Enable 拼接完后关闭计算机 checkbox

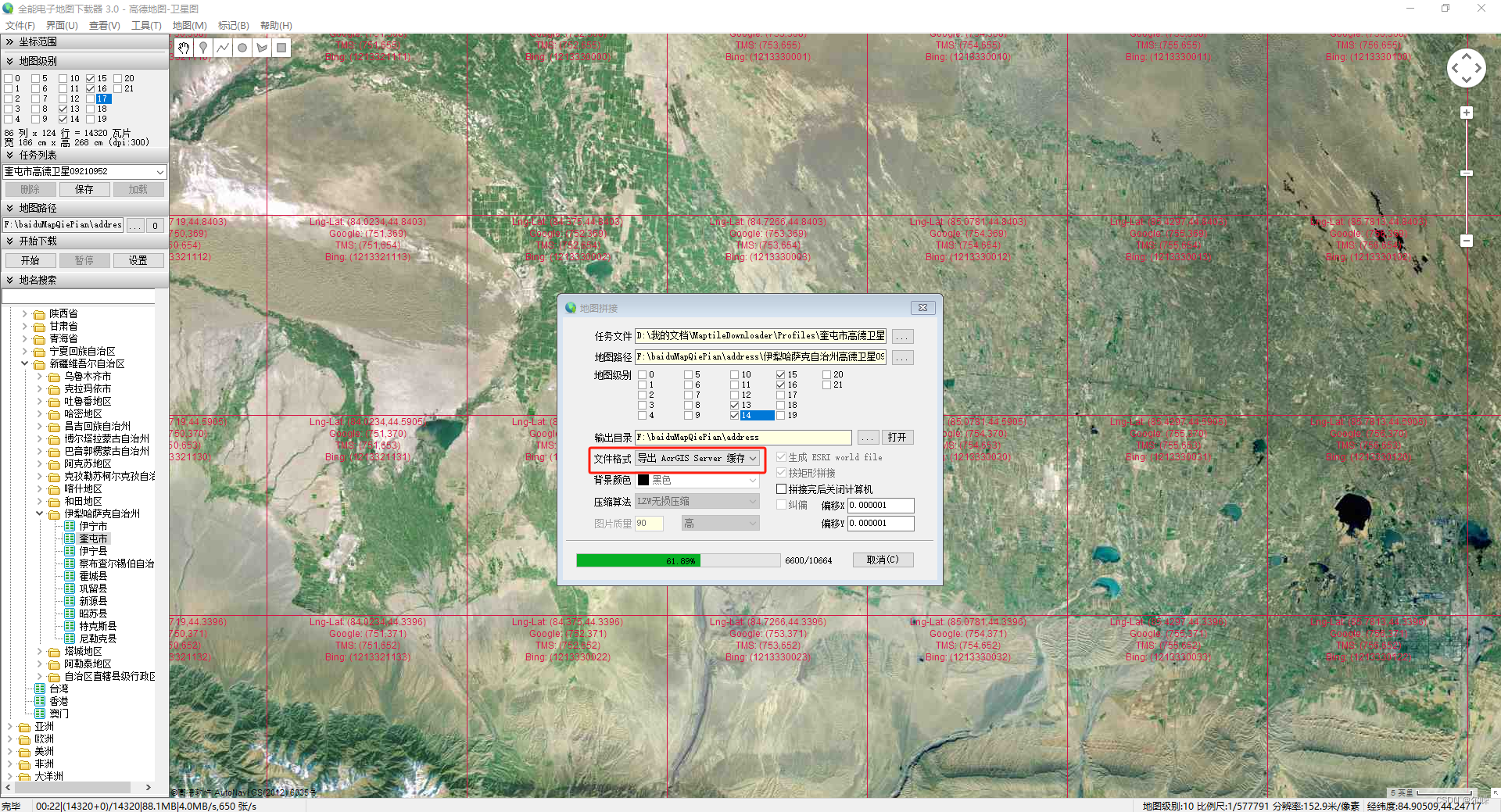[781, 489]
